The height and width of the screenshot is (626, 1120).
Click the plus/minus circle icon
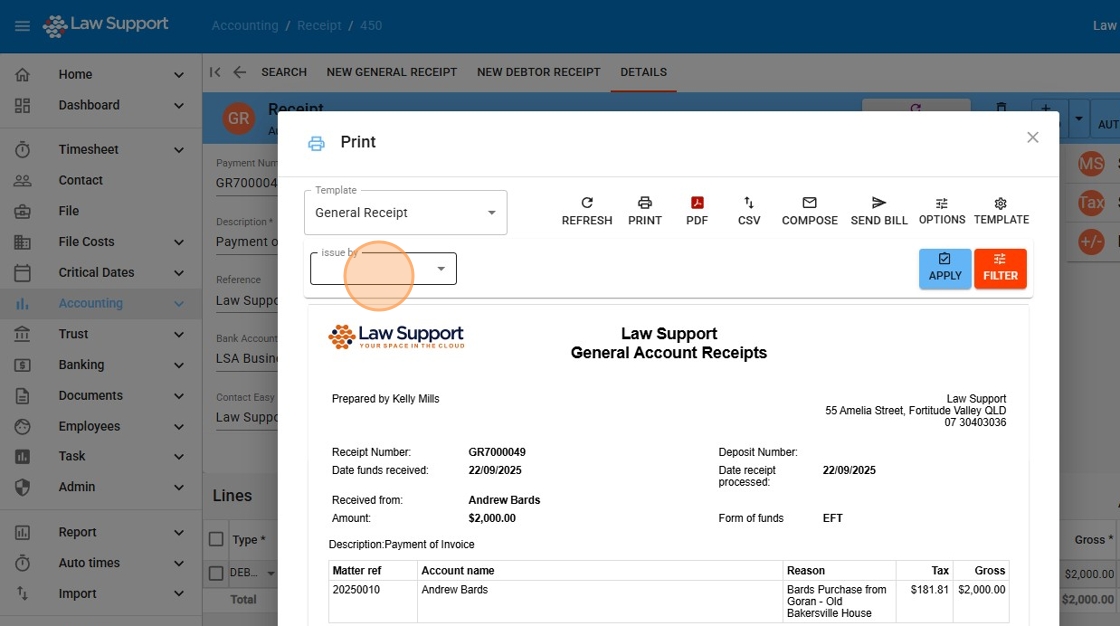(x=1091, y=242)
